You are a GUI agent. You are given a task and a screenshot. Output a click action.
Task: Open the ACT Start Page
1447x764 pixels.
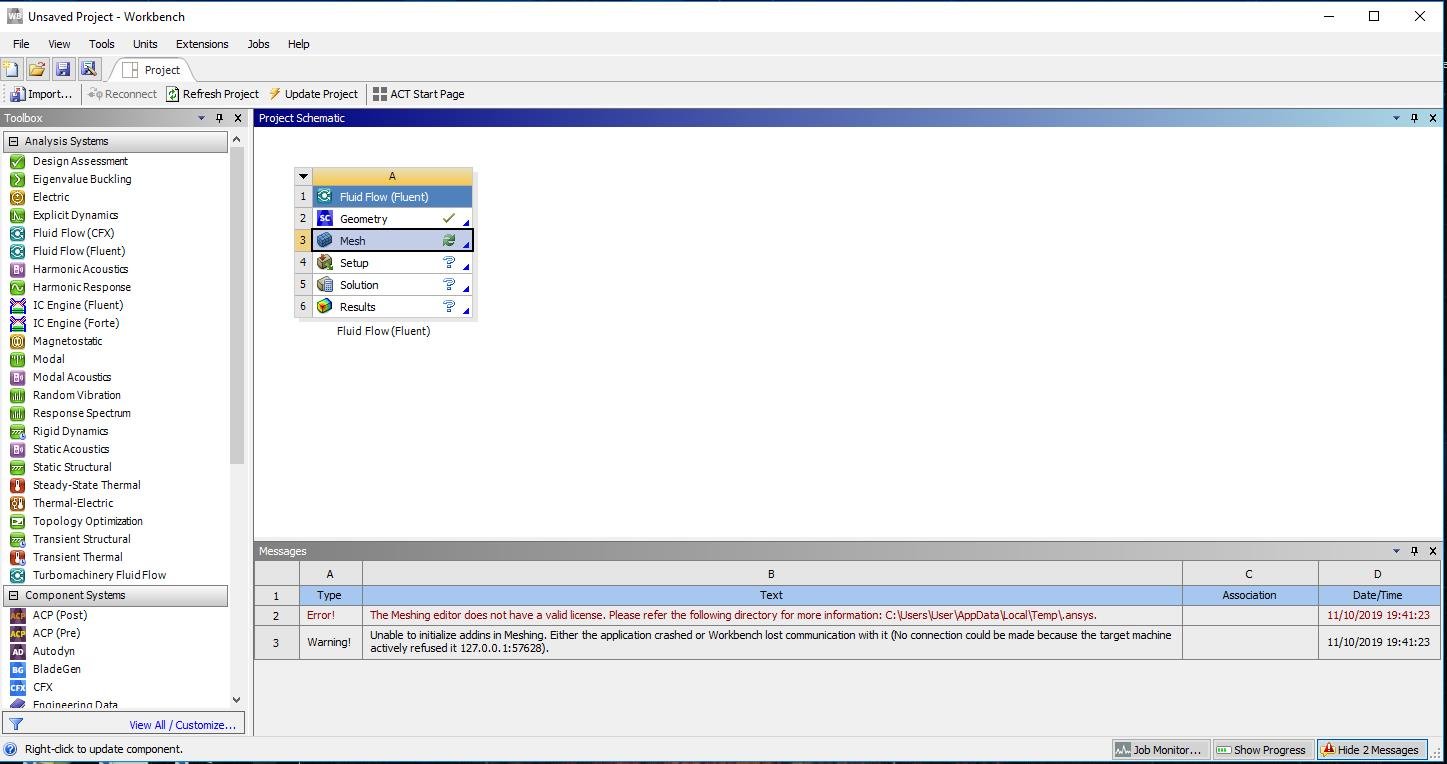click(x=418, y=94)
